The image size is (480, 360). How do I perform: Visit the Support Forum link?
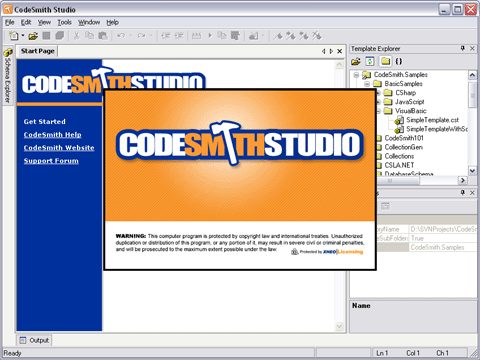pos(51,161)
